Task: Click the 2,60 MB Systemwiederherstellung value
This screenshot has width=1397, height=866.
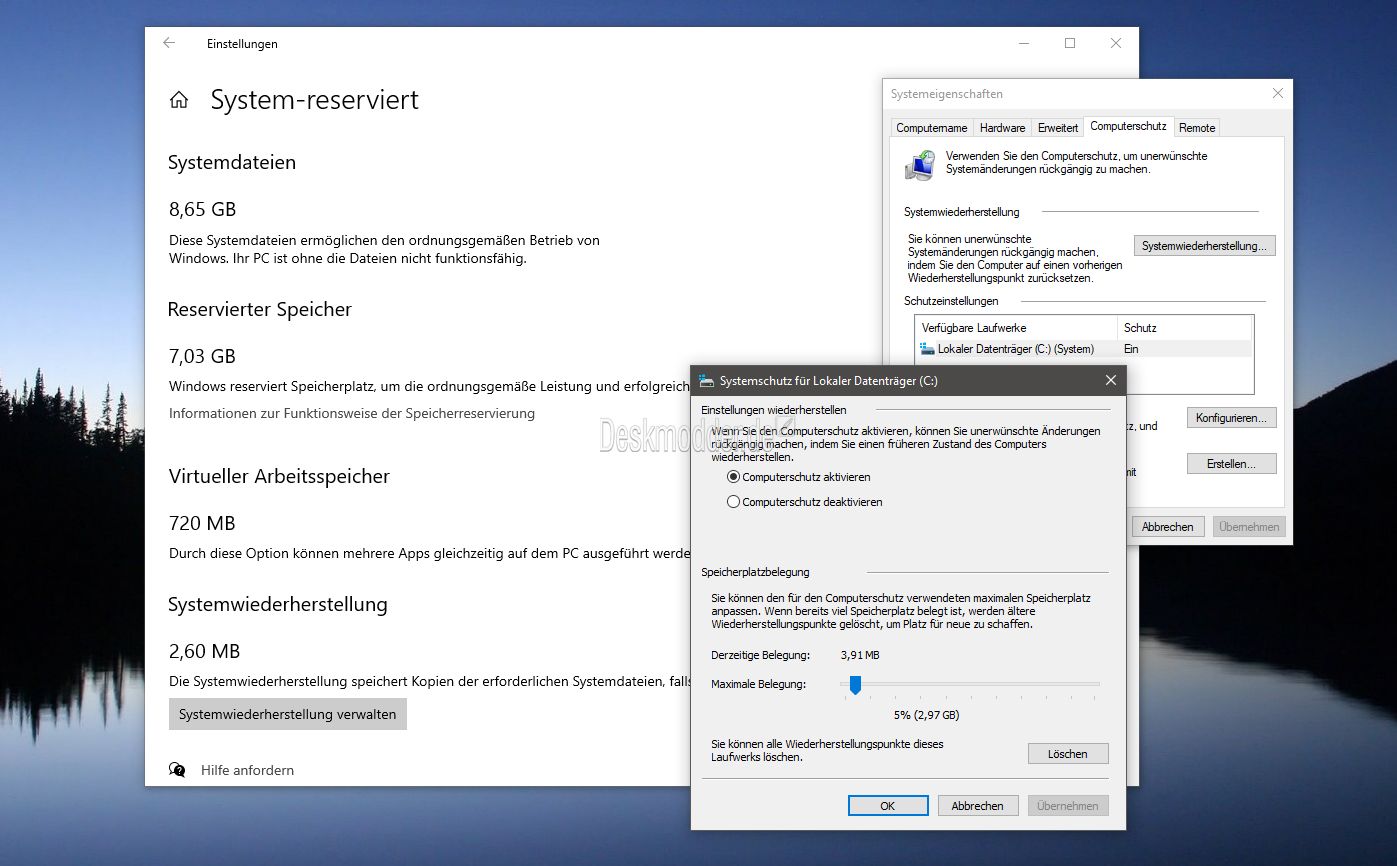Action: pyautogui.click(x=205, y=651)
